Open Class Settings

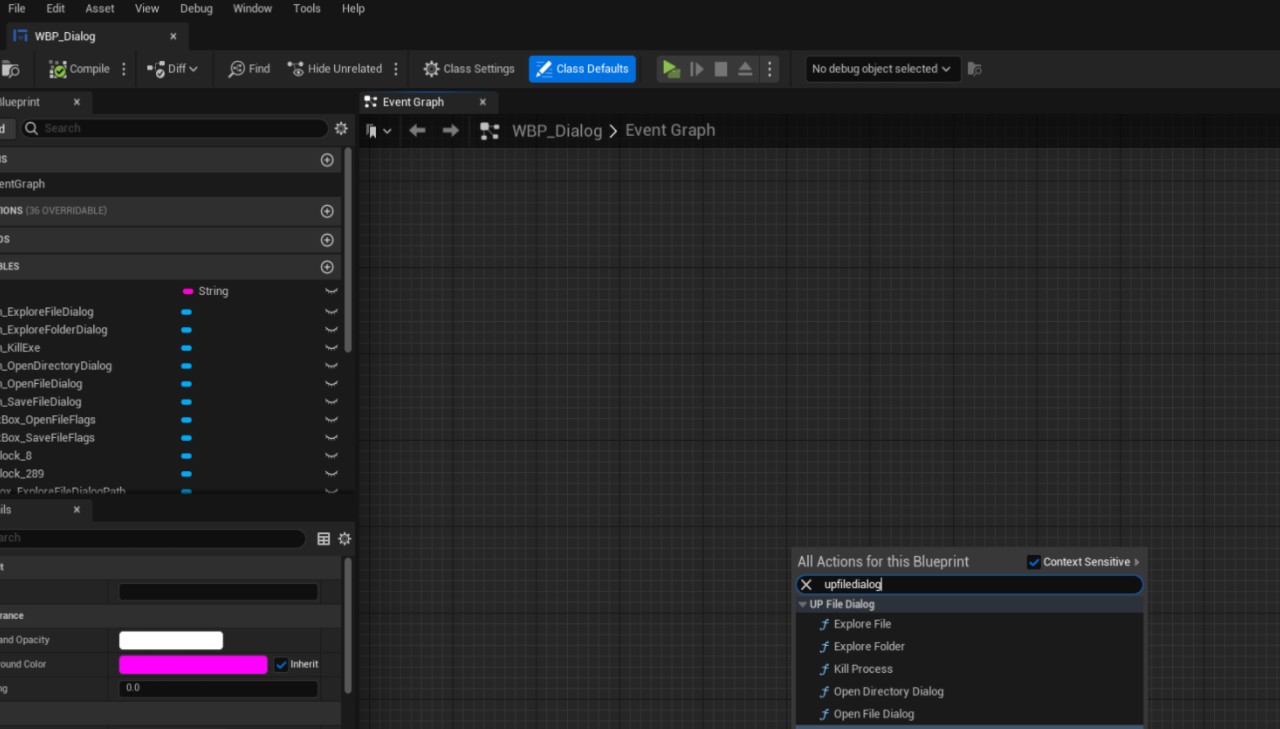click(x=469, y=69)
